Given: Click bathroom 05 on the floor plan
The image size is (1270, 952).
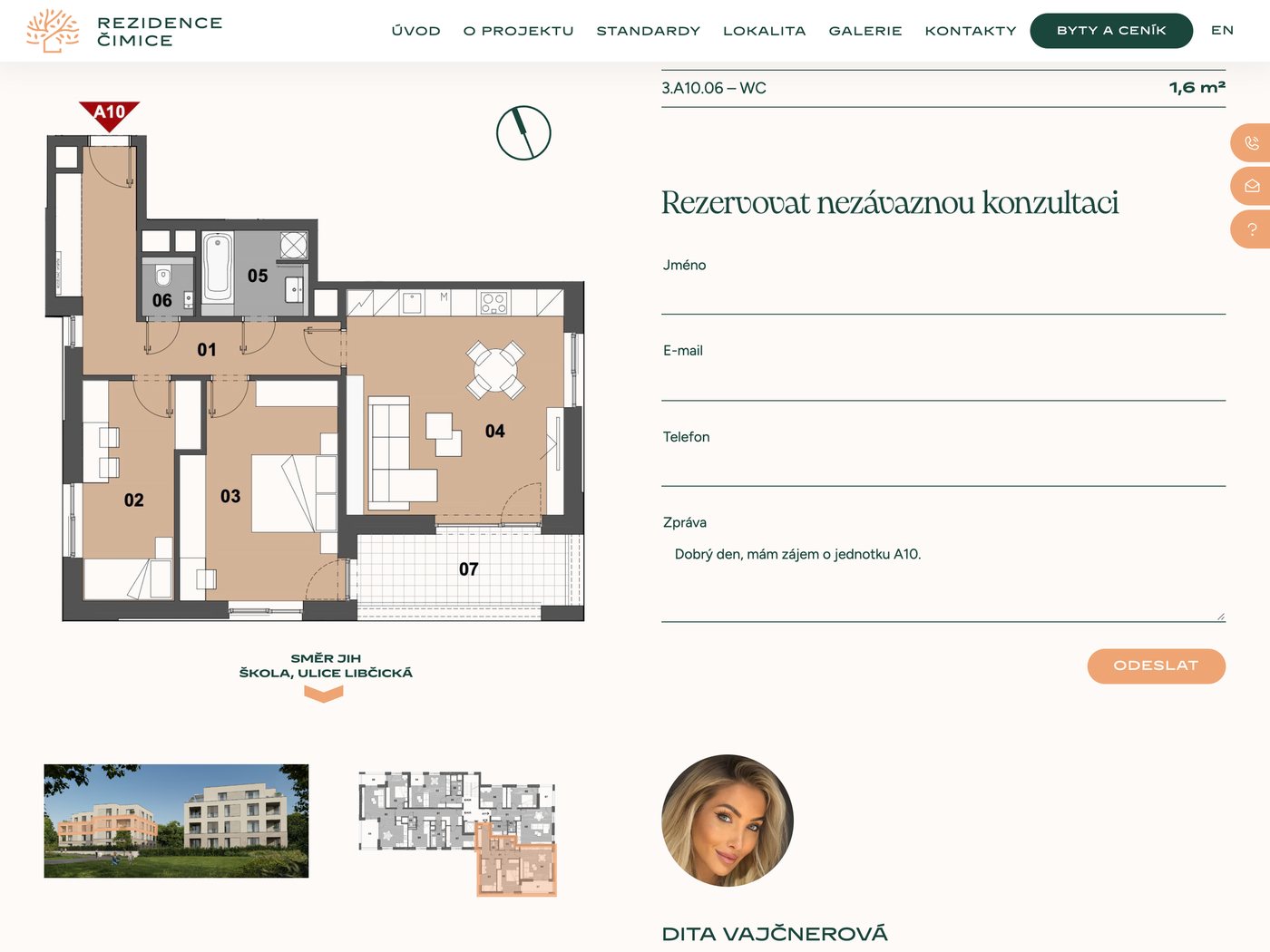Looking at the screenshot, I should click(x=258, y=276).
